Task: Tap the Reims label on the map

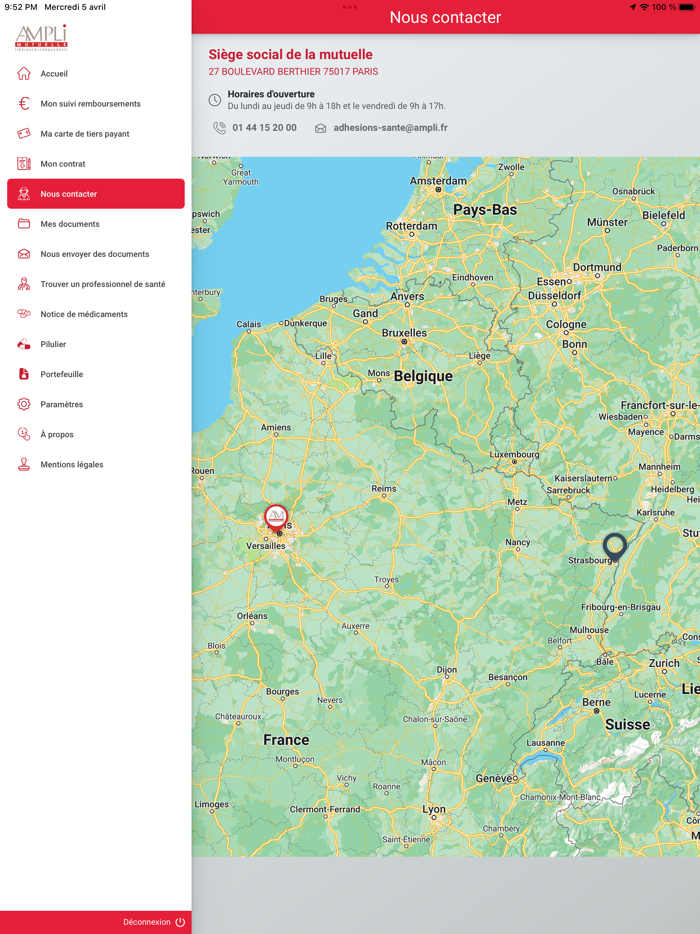Action: pyautogui.click(x=384, y=488)
